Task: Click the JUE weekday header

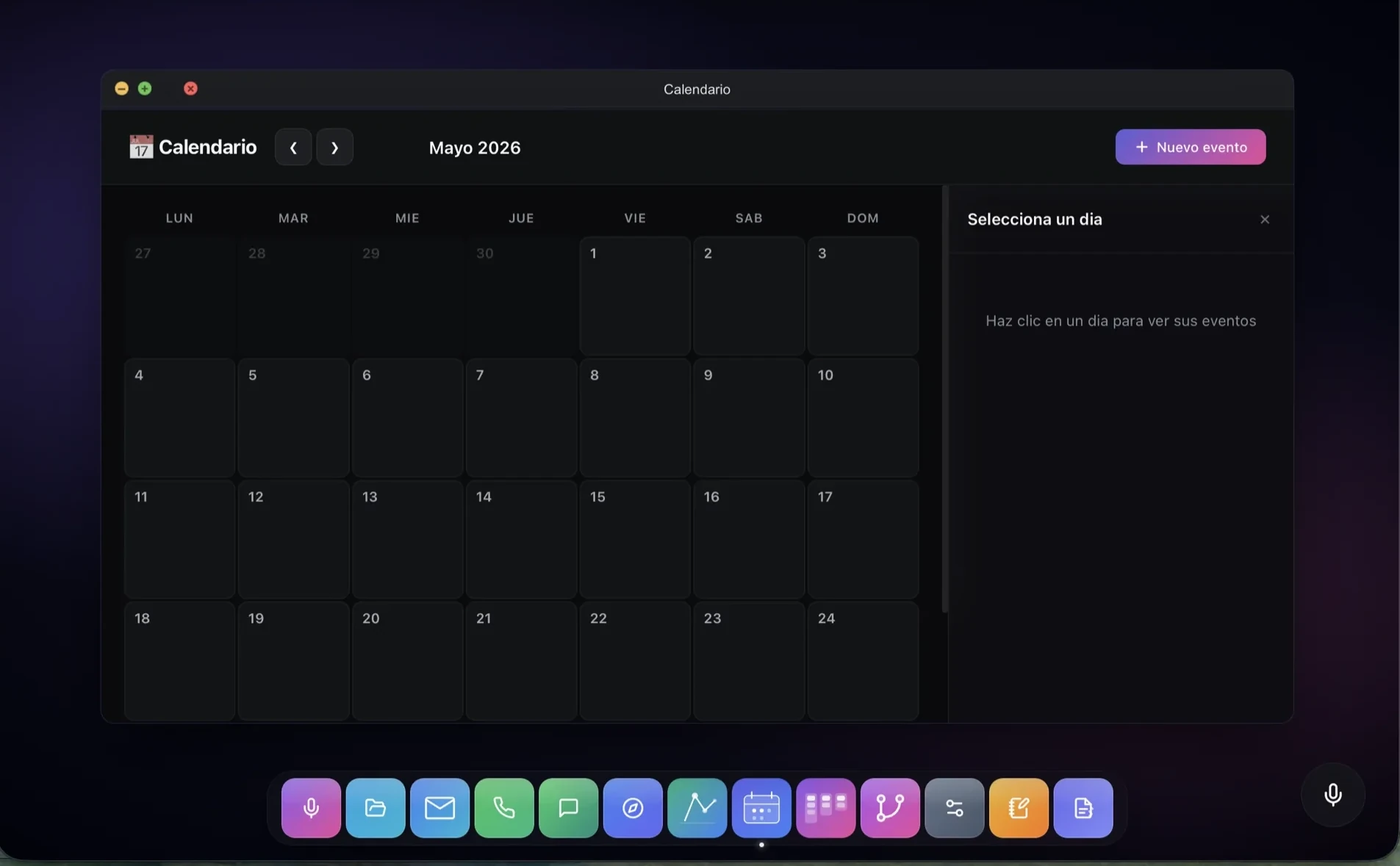Action: pos(521,218)
